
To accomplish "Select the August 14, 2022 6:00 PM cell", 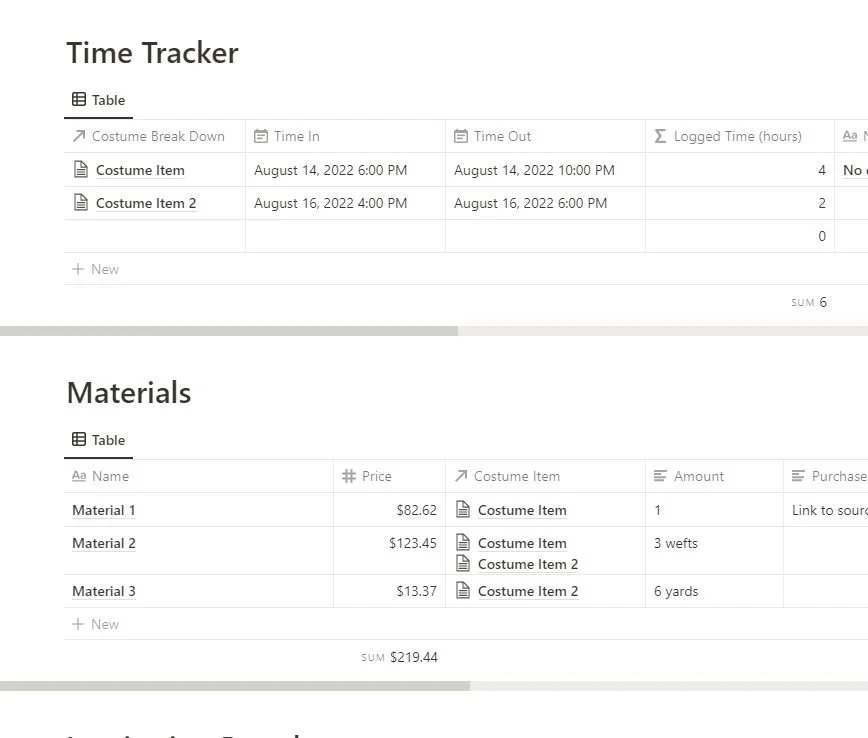I will tap(345, 170).
